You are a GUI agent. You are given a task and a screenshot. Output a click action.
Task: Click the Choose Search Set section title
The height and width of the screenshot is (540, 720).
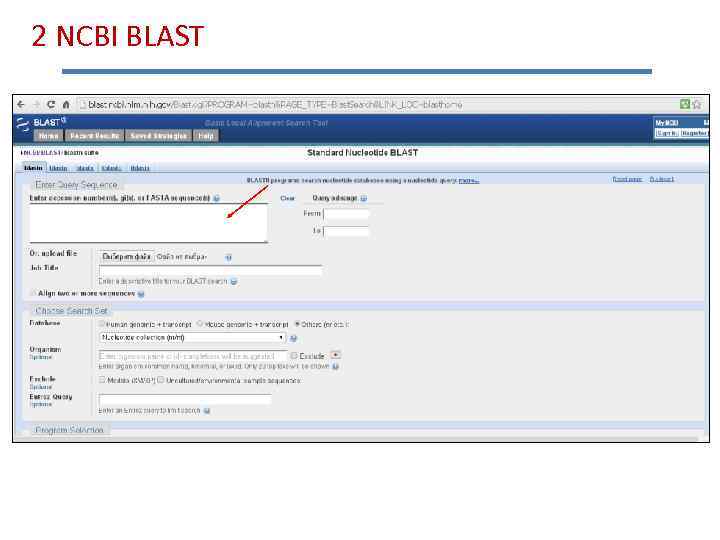tap(71, 311)
